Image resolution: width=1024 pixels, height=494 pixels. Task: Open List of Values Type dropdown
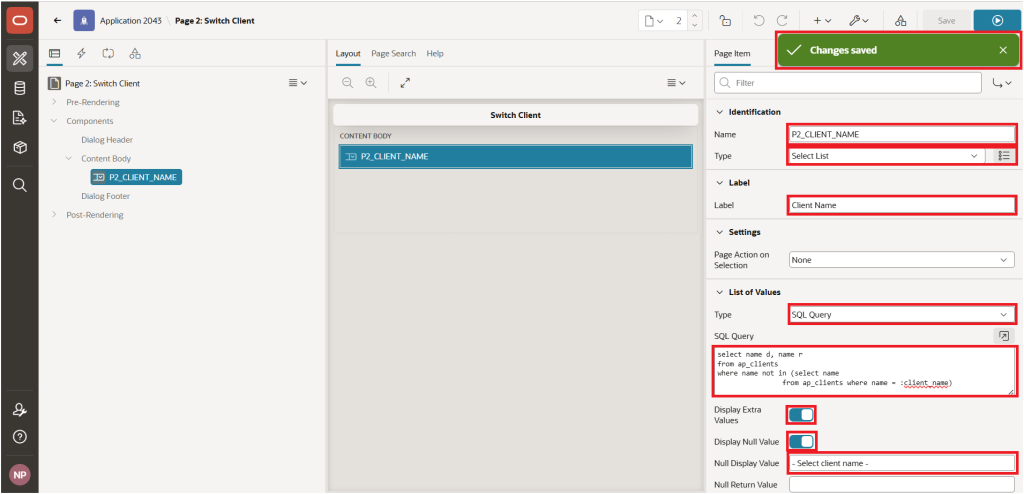(x=901, y=314)
